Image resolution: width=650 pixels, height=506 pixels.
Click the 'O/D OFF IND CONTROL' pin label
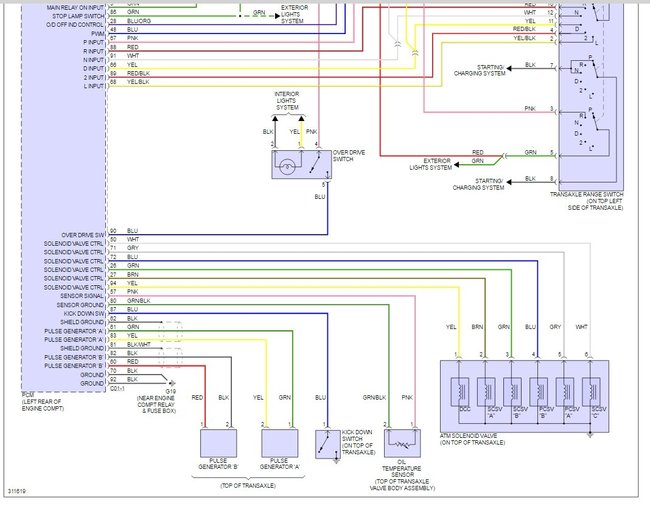coord(75,25)
